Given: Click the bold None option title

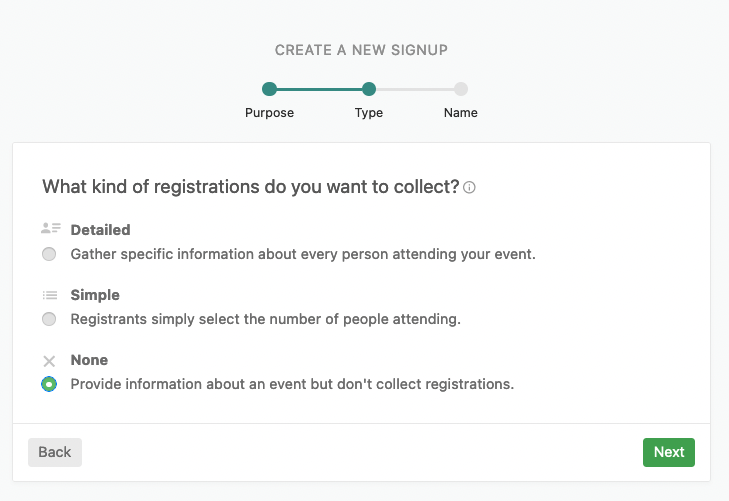Looking at the screenshot, I should 89,360.
